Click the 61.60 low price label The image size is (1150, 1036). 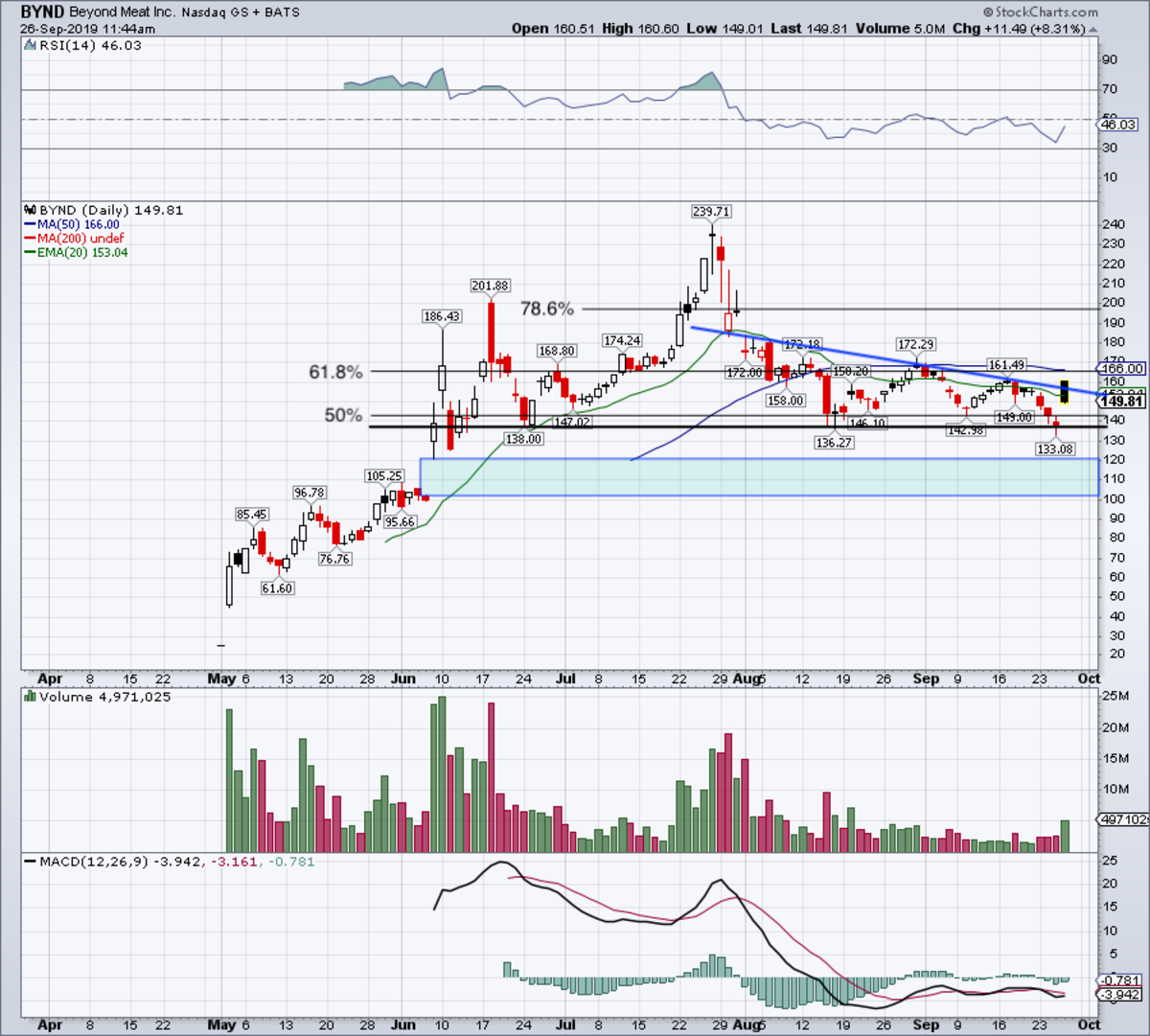pos(277,588)
